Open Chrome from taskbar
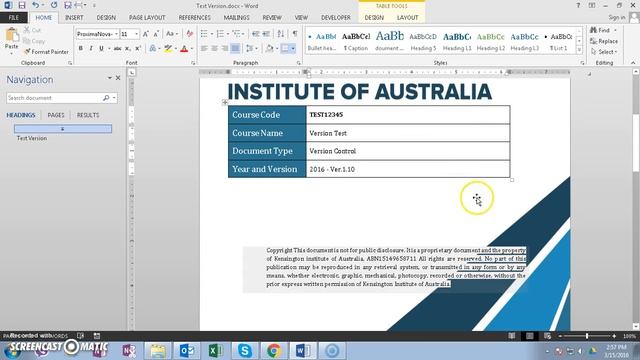Screen dimensions: 640x360 [274, 351]
